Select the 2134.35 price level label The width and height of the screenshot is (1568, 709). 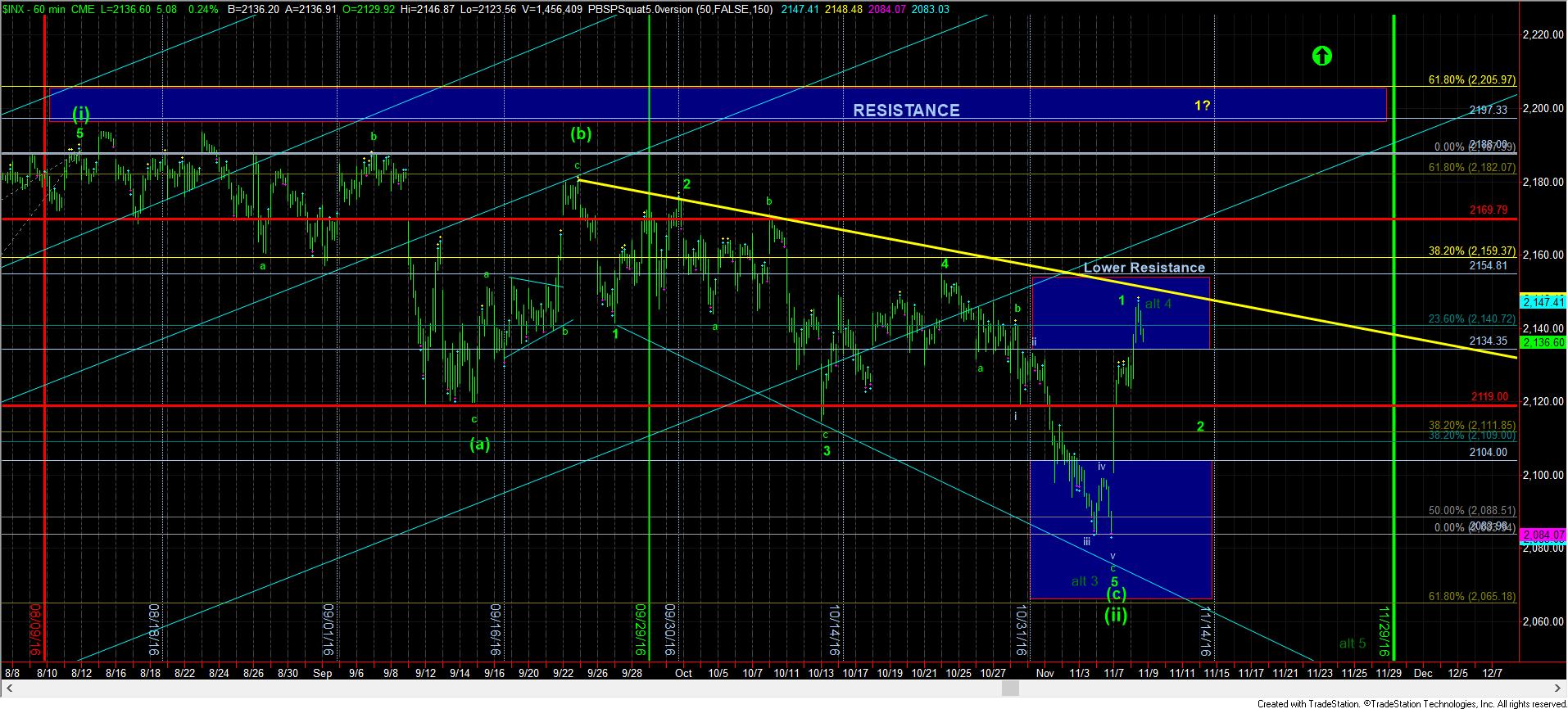point(1489,341)
